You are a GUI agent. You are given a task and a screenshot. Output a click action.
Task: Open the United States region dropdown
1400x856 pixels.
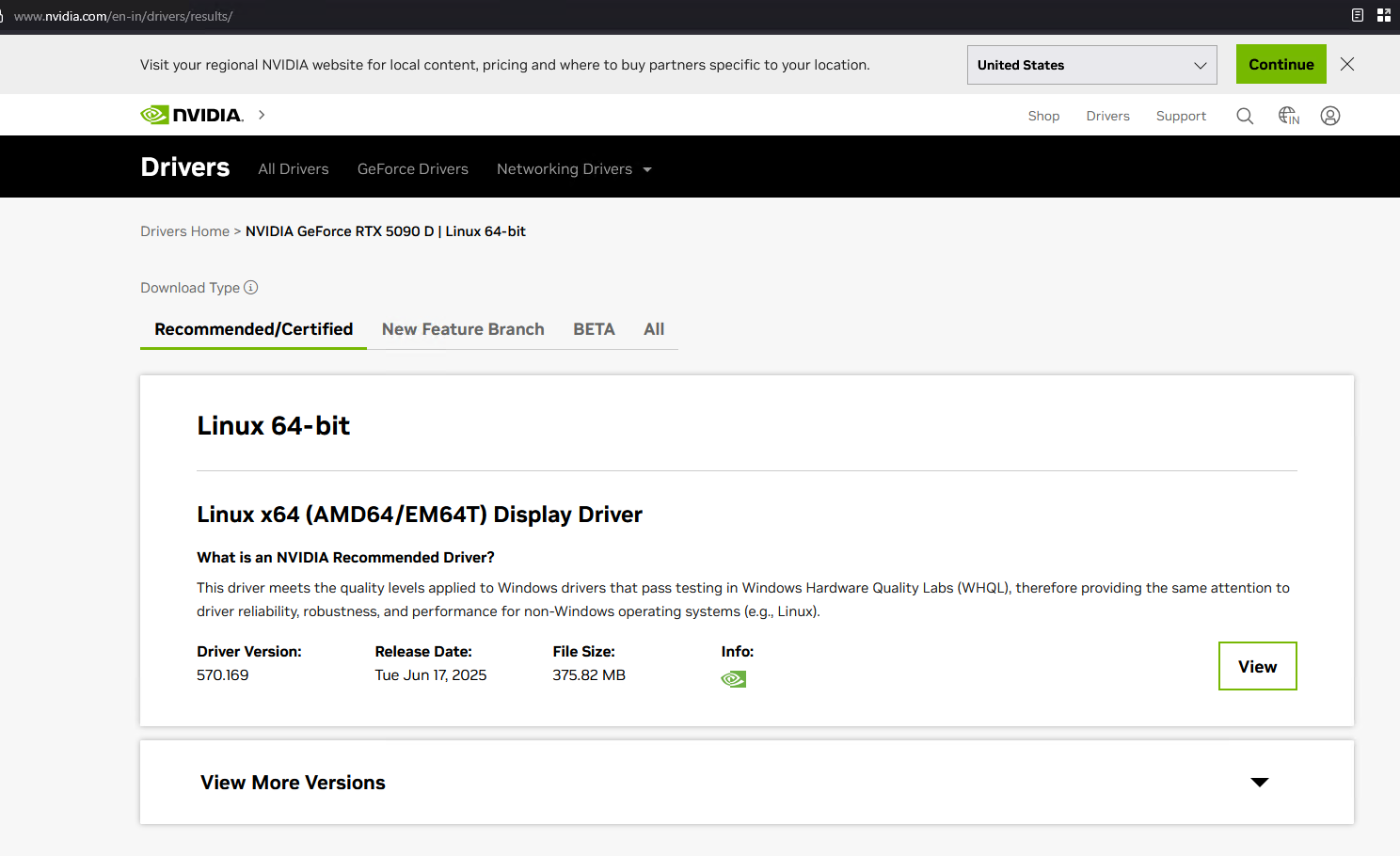click(1092, 65)
